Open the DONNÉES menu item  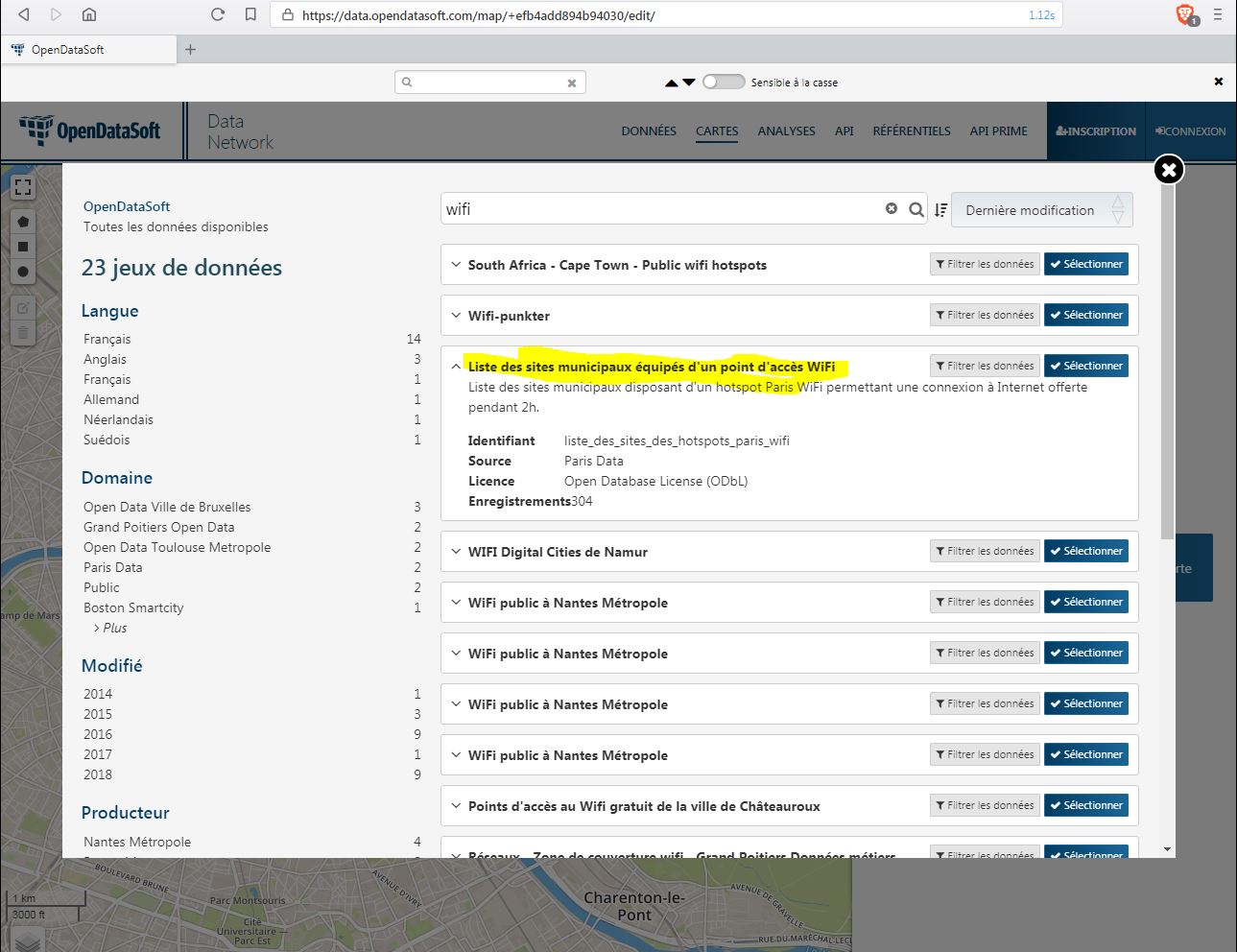649,131
